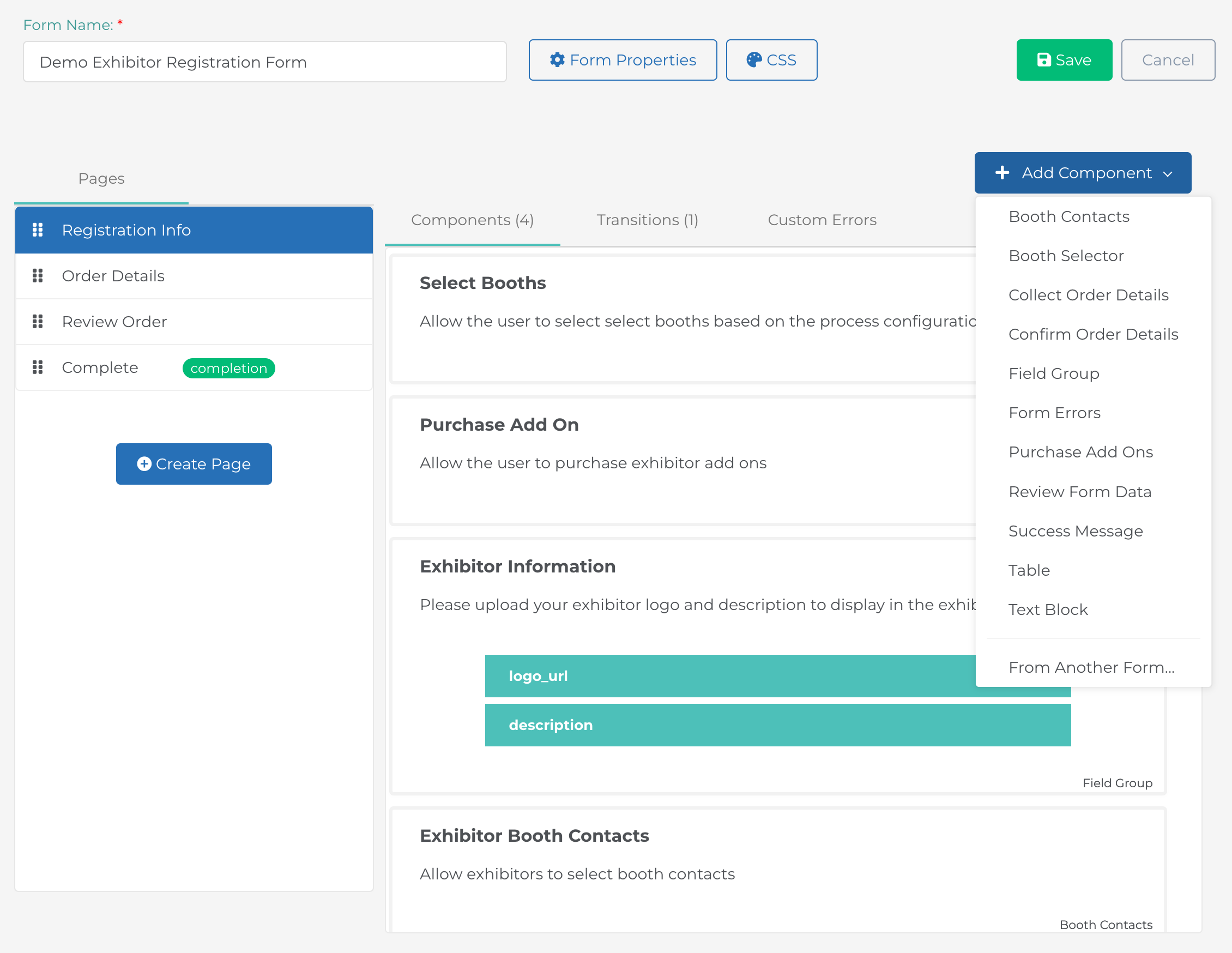Click the completion badge
Screen dimensions: 1232x953
pyautogui.click(x=229, y=368)
